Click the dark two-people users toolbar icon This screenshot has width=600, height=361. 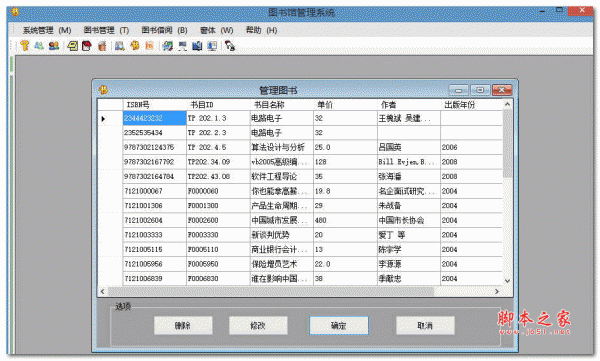coord(54,46)
